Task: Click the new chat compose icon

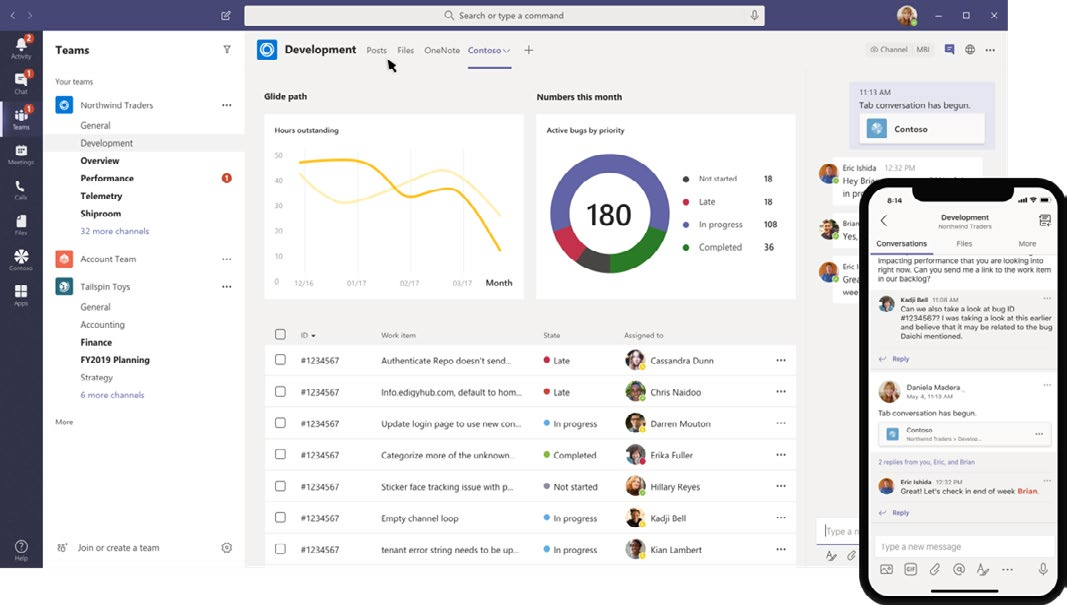Action: [226, 15]
